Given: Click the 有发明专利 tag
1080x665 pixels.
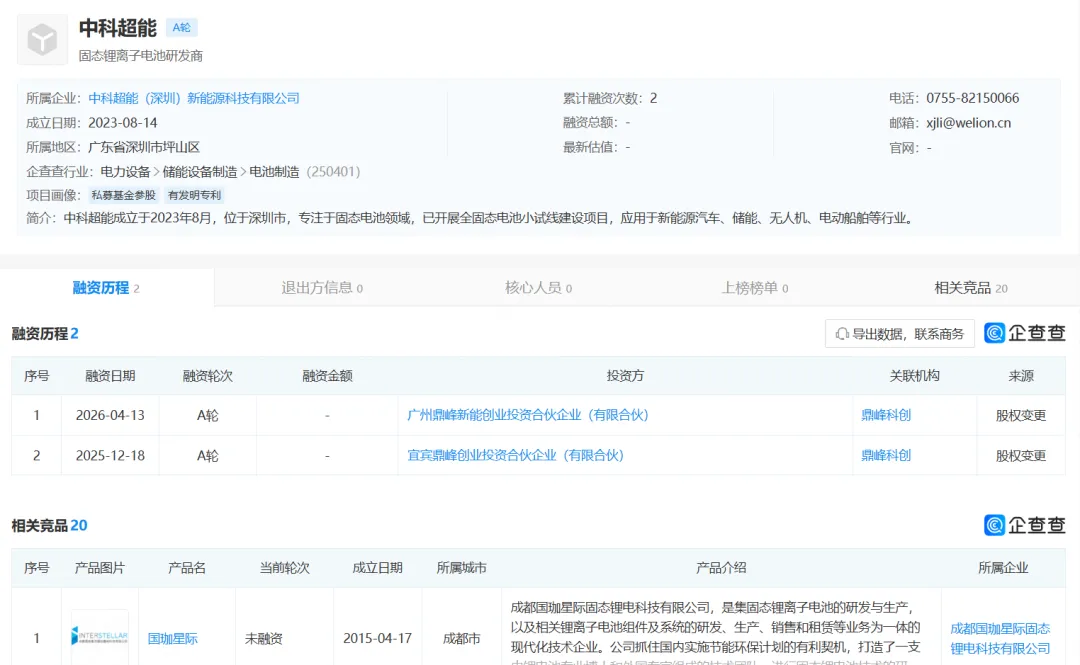Looking at the screenshot, I should coord(194,195).
